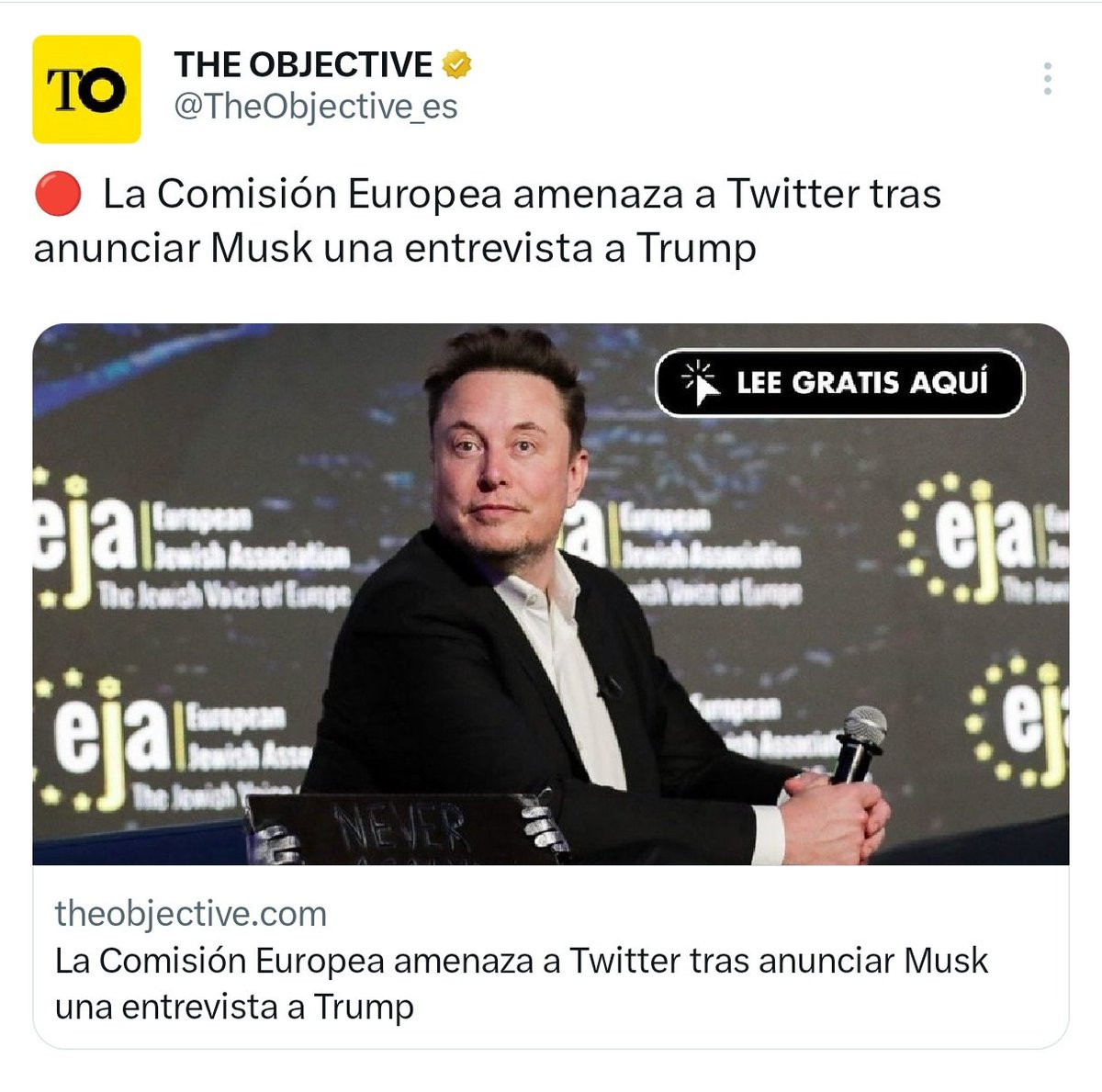The image size is (1102, 1092).
Task: Click the tweet headline text about Comisión Europea
Action: point(488,220)
